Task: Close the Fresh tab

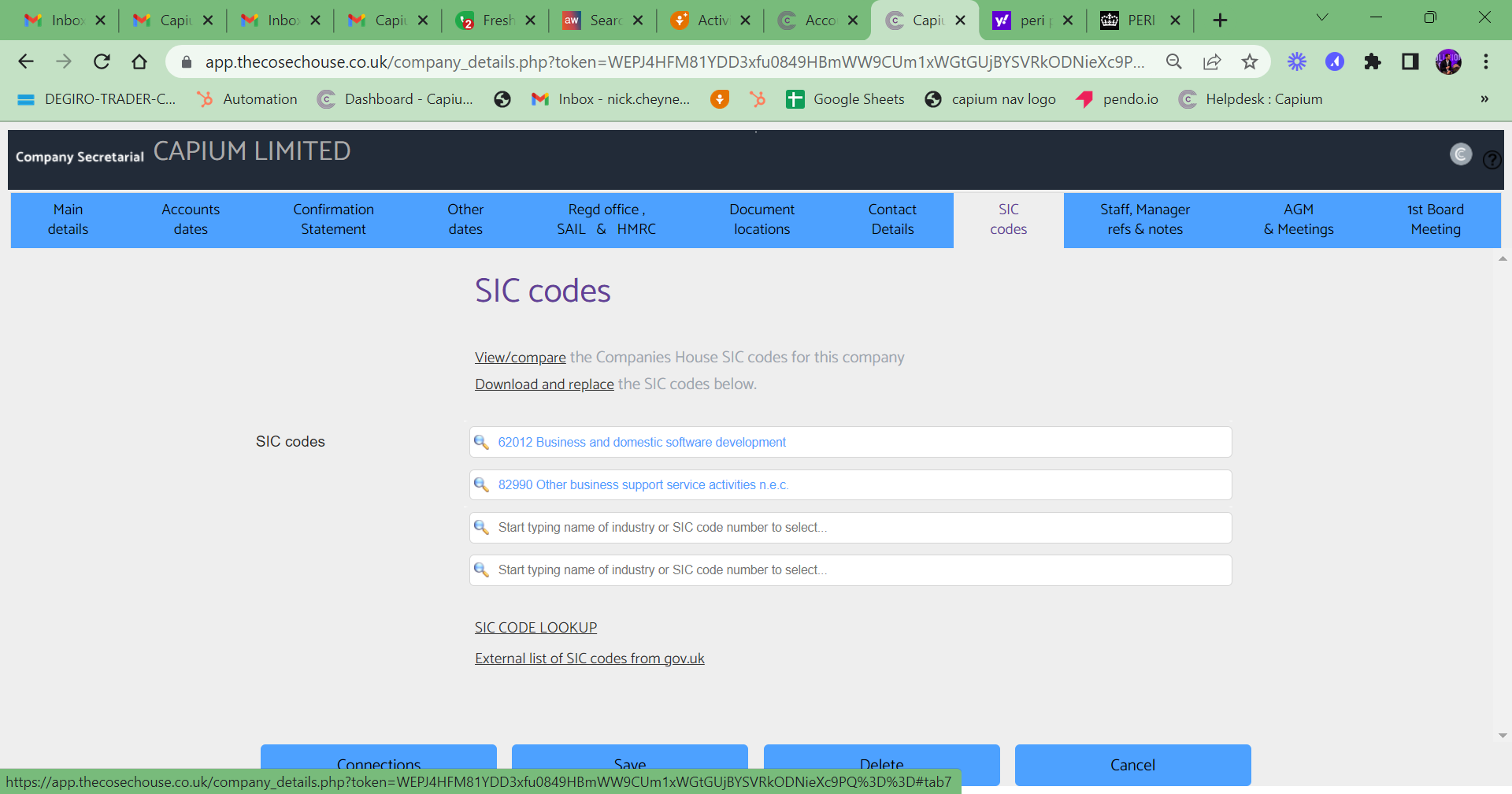Action: (530, 20)
